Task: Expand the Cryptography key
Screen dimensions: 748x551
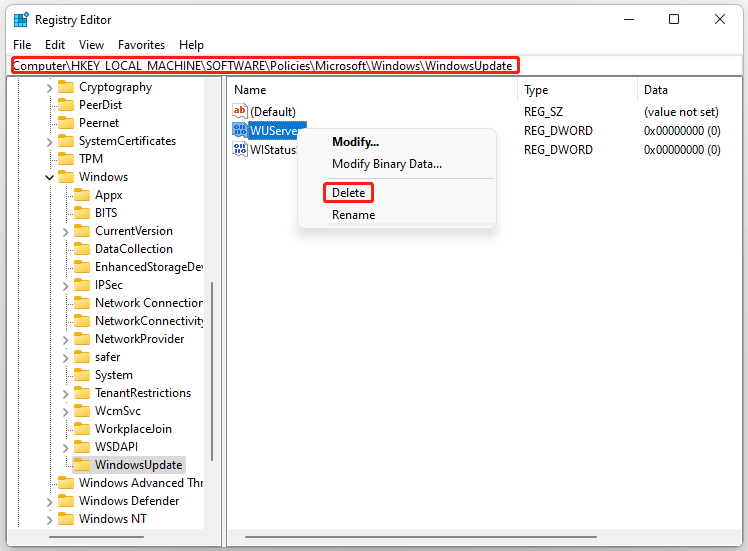Action: [50, 88]
